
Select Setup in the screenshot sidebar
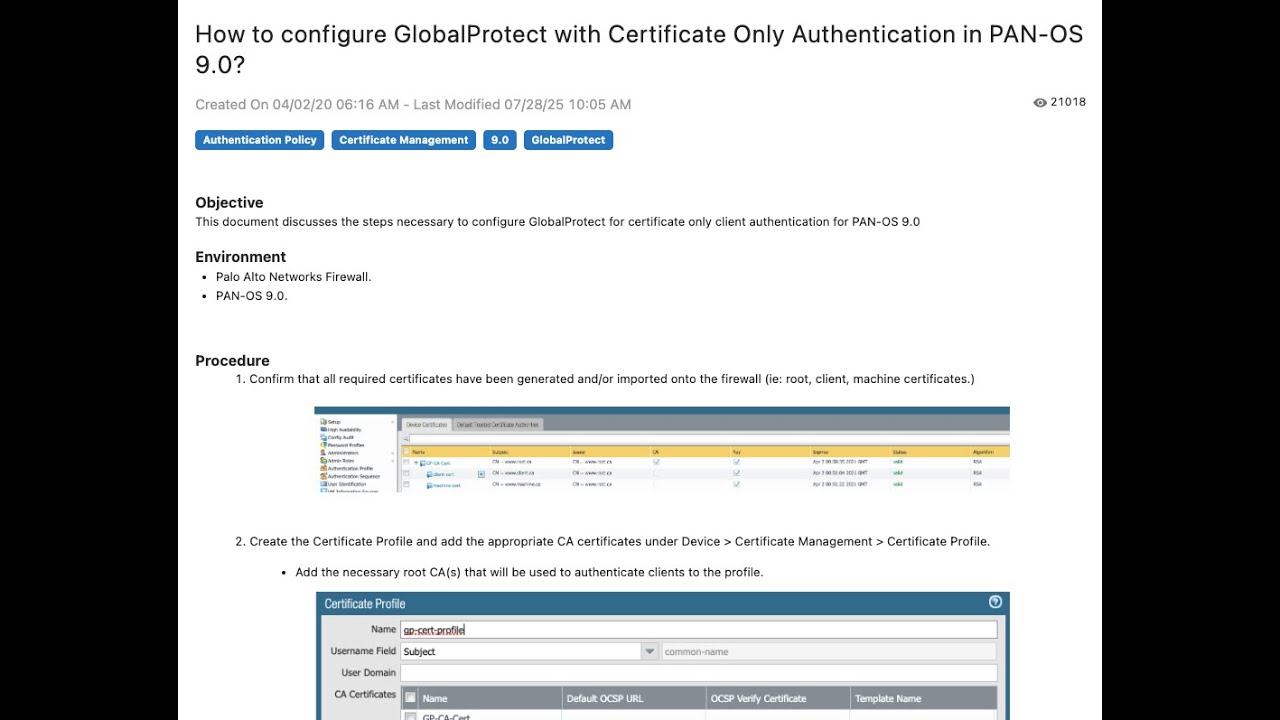pyautogui.click(x=330, y=422)
